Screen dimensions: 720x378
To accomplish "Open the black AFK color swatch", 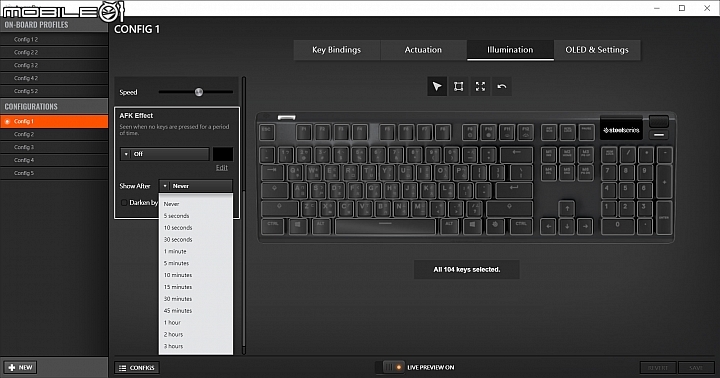I will coord(223,154).
